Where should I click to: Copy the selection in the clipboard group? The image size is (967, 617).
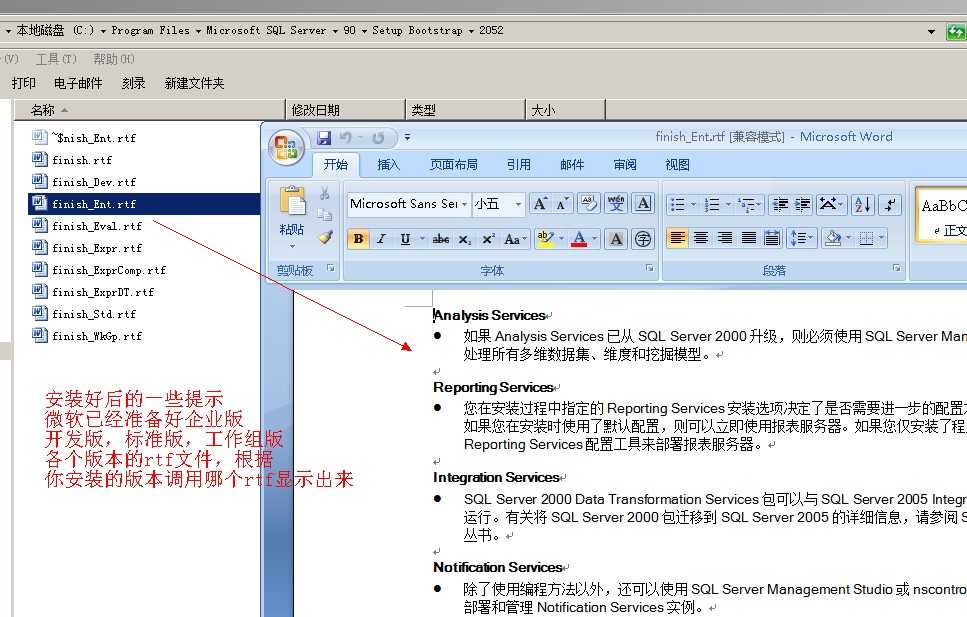(x=325, y=215)
